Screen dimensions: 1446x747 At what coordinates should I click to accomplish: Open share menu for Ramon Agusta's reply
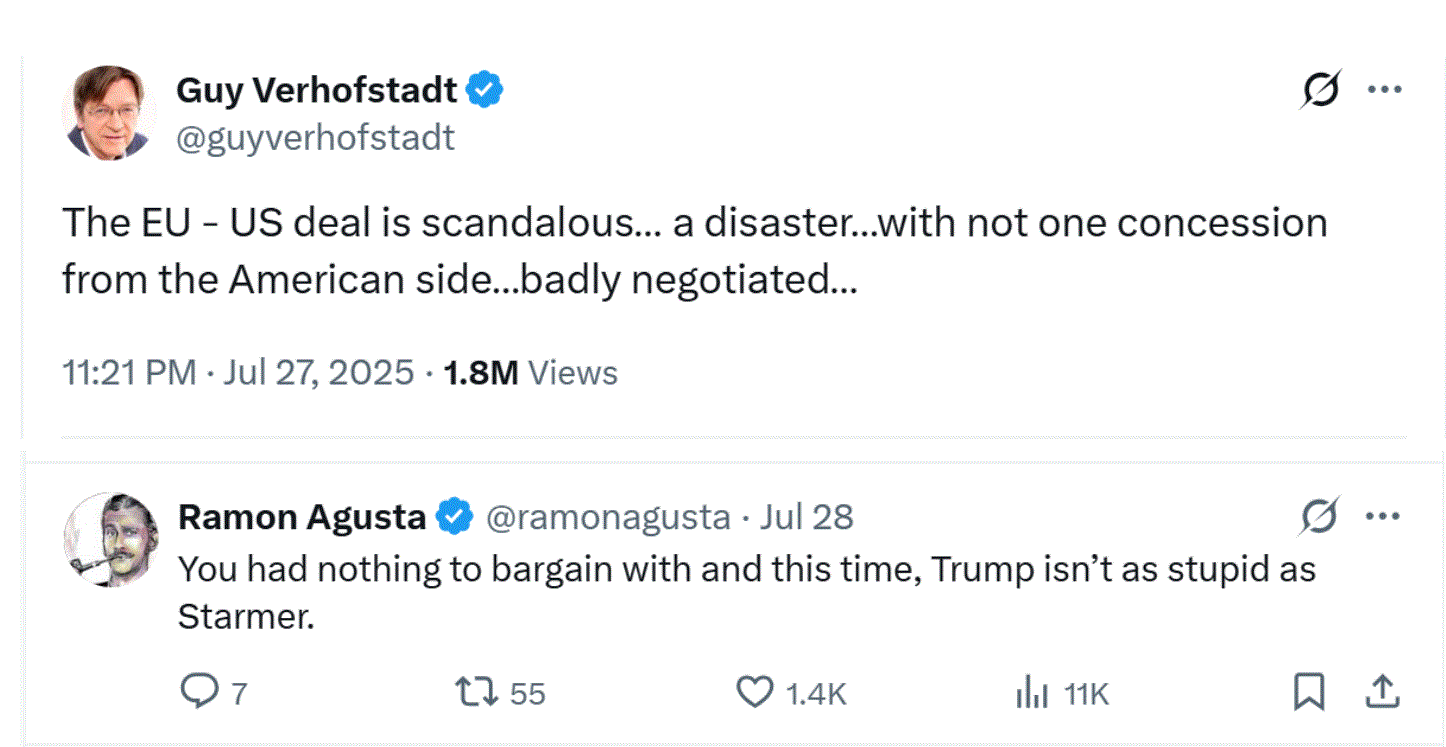(1380, 691)
